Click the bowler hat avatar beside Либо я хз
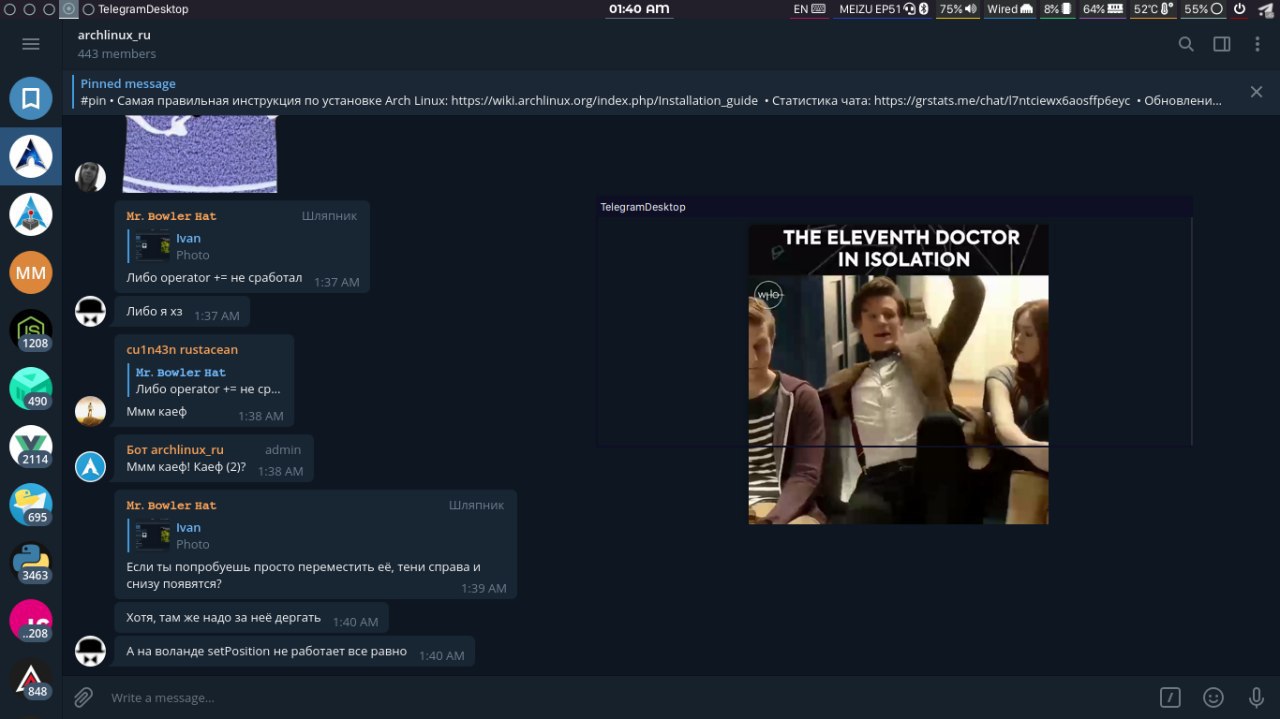 tap(91, 311)
